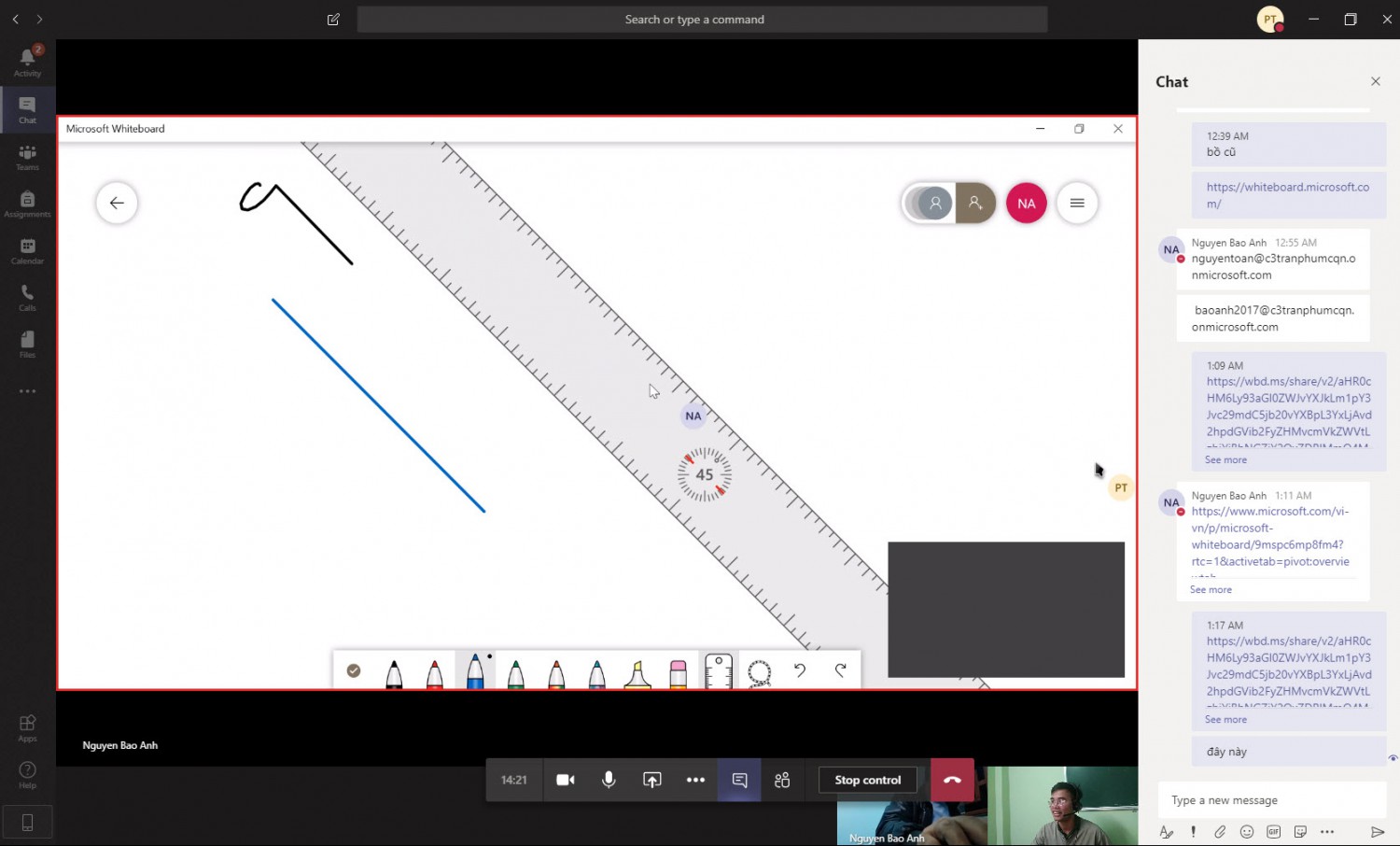The image size is (1400, 846).
Task: Open Assignments in sidebar
Action: coord(28,204)
